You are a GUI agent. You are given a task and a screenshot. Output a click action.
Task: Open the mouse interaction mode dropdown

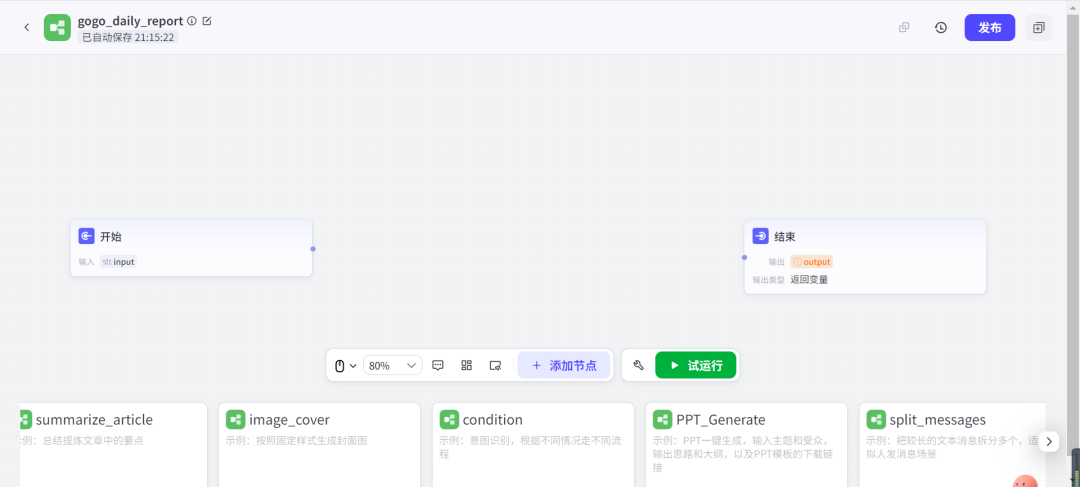345,366
